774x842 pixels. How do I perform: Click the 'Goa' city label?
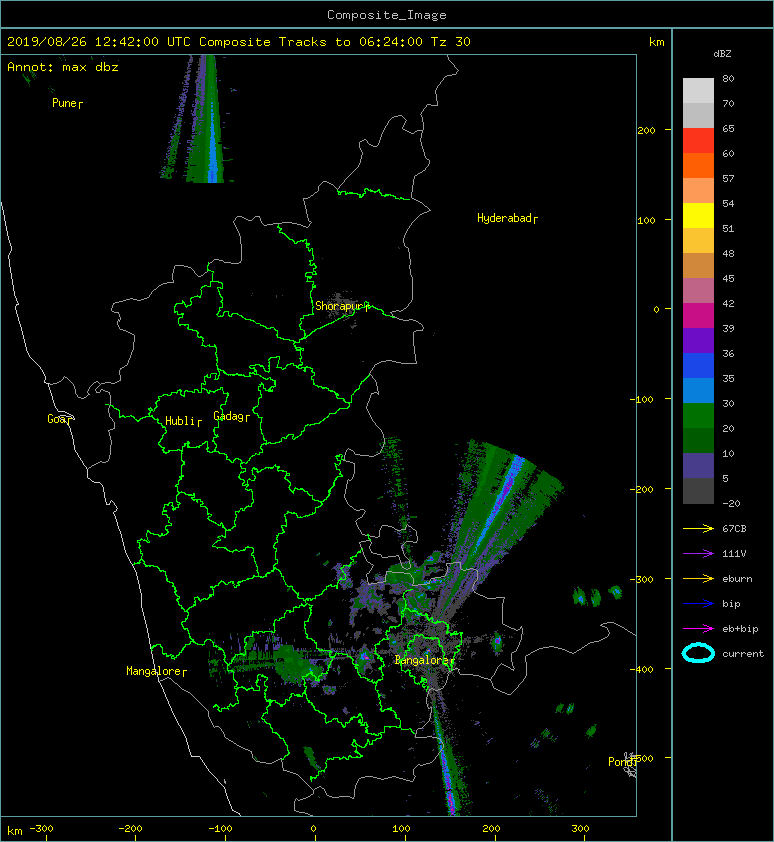(x=56, y=419)
